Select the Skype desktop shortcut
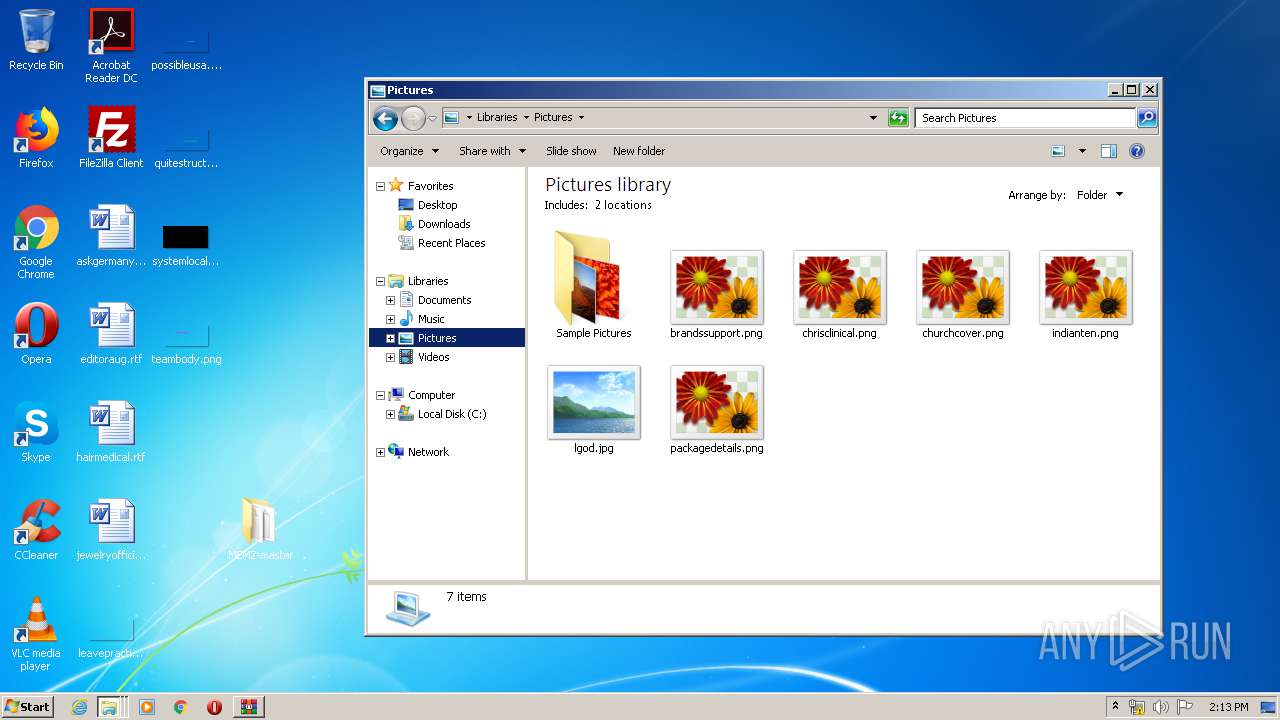Viewport: 1280px width, 720px height. click(36, 432)
